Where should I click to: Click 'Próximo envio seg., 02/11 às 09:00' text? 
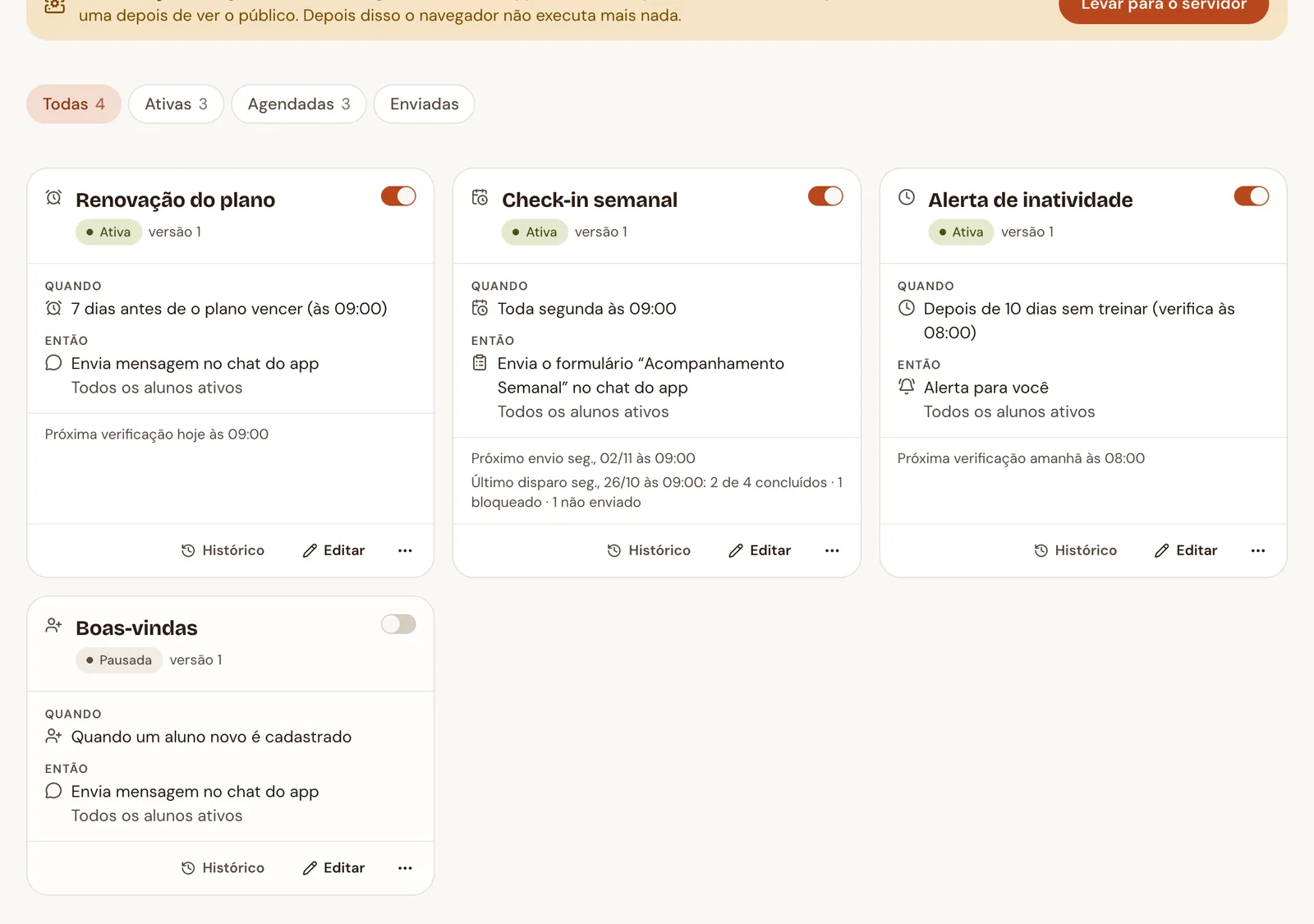click(x=583, y=458)
